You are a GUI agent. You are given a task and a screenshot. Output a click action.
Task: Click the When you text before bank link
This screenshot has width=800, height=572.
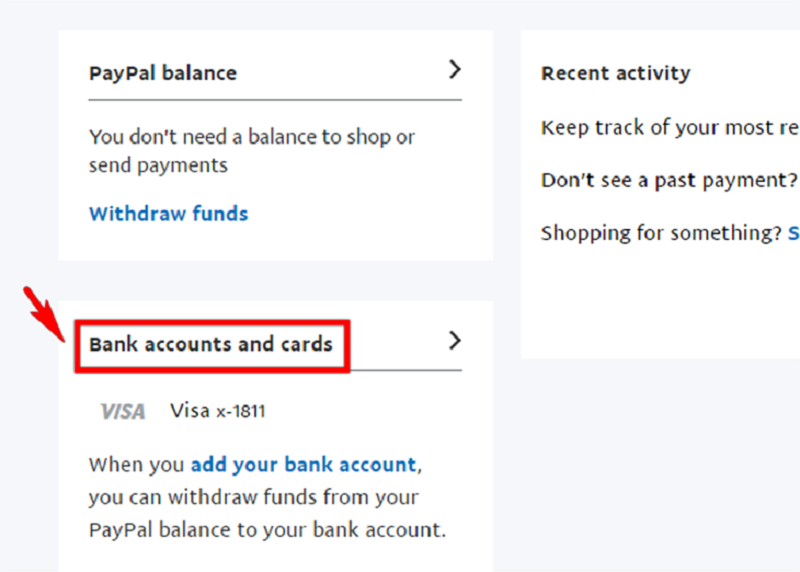pyautogui.click(x=136, y=464)
